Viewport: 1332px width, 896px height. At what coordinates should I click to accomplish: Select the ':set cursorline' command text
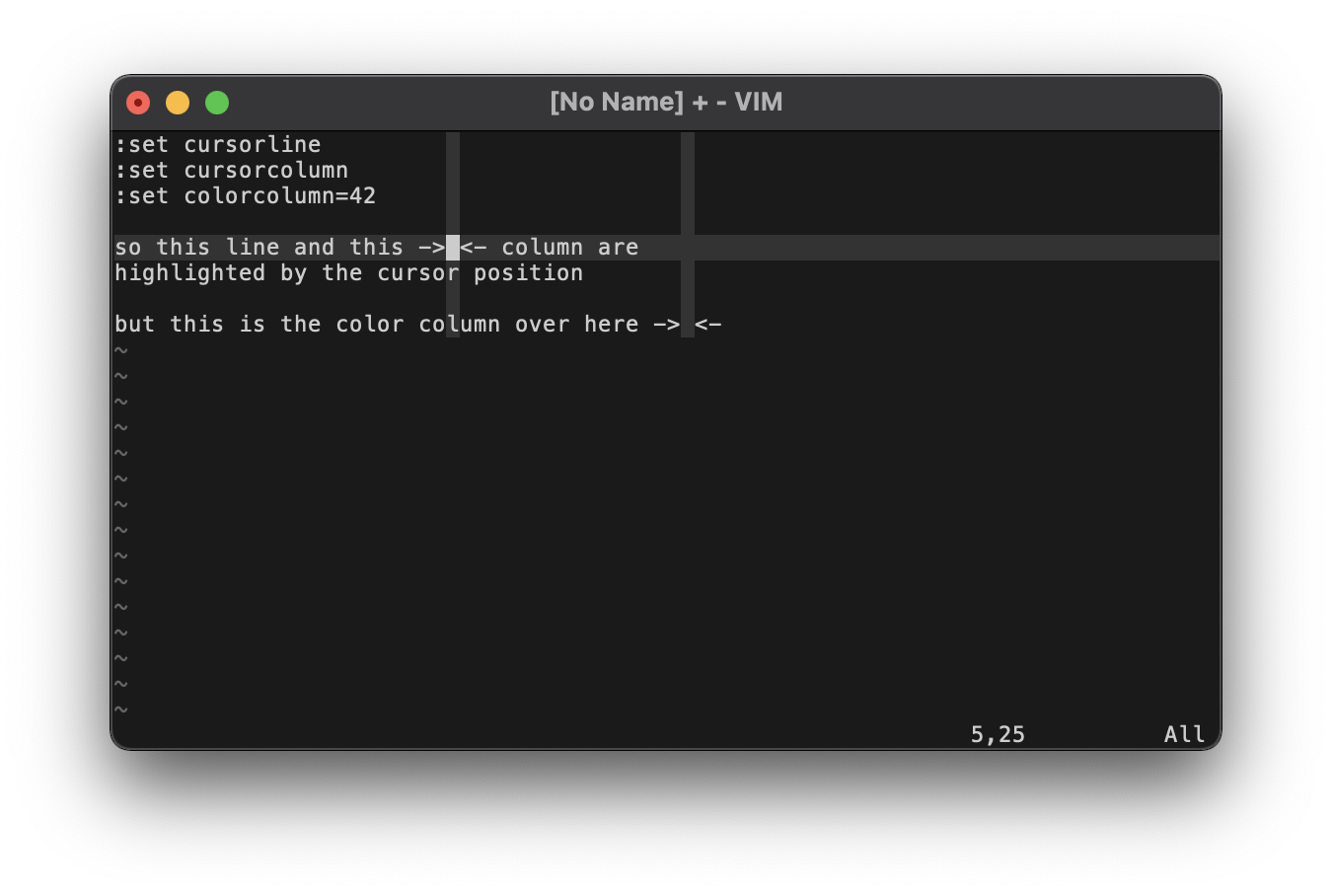pyautogui.click(x=217, y=144)
